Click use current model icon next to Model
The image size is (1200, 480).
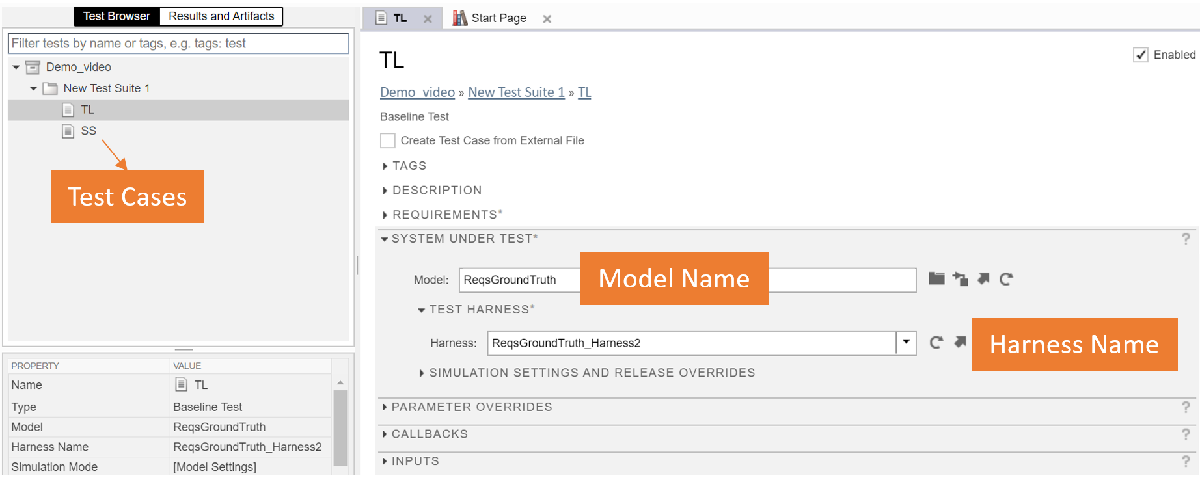coord(960,279)
